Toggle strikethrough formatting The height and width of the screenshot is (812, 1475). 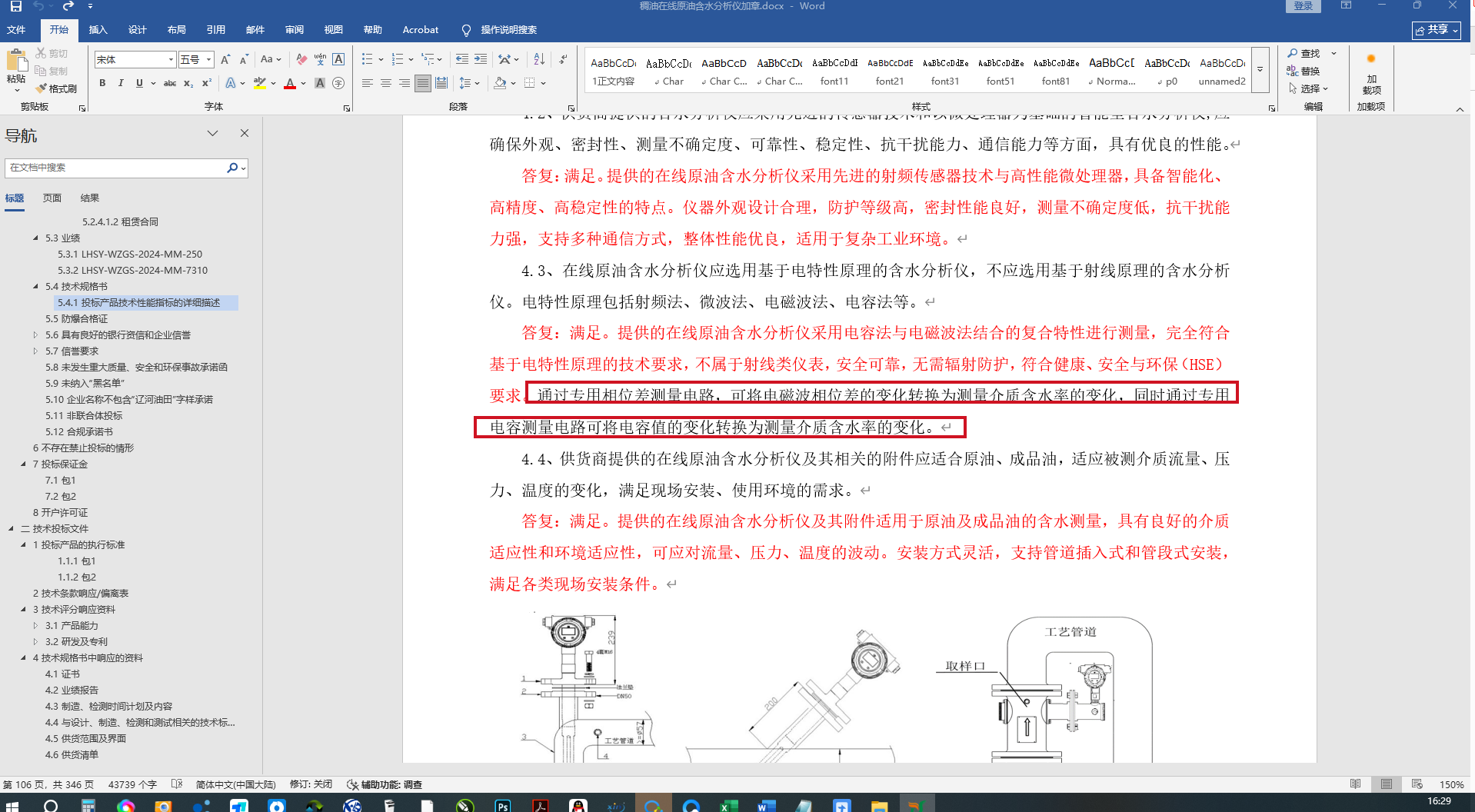(170, 83)
